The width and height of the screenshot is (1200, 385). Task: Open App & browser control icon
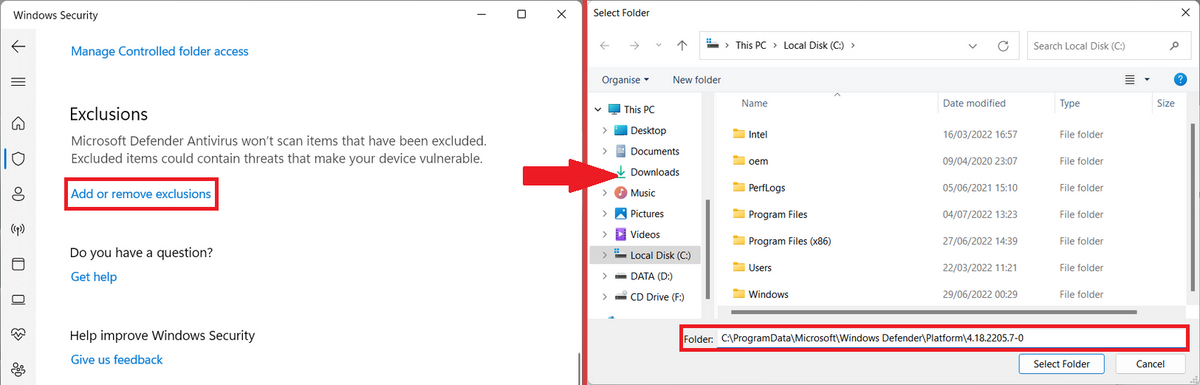(18, 264)
